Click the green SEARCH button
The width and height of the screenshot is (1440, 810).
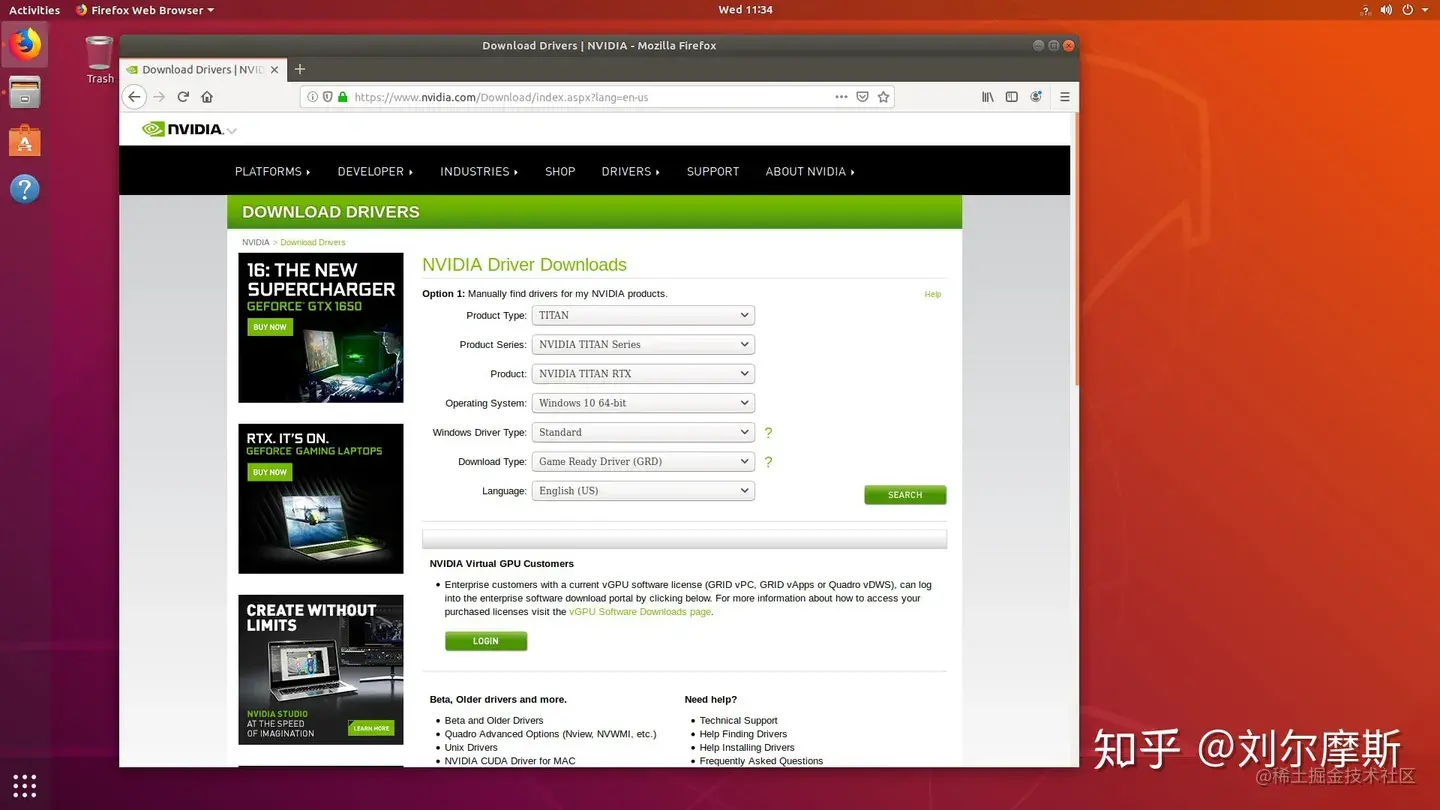tap(905, 495)
